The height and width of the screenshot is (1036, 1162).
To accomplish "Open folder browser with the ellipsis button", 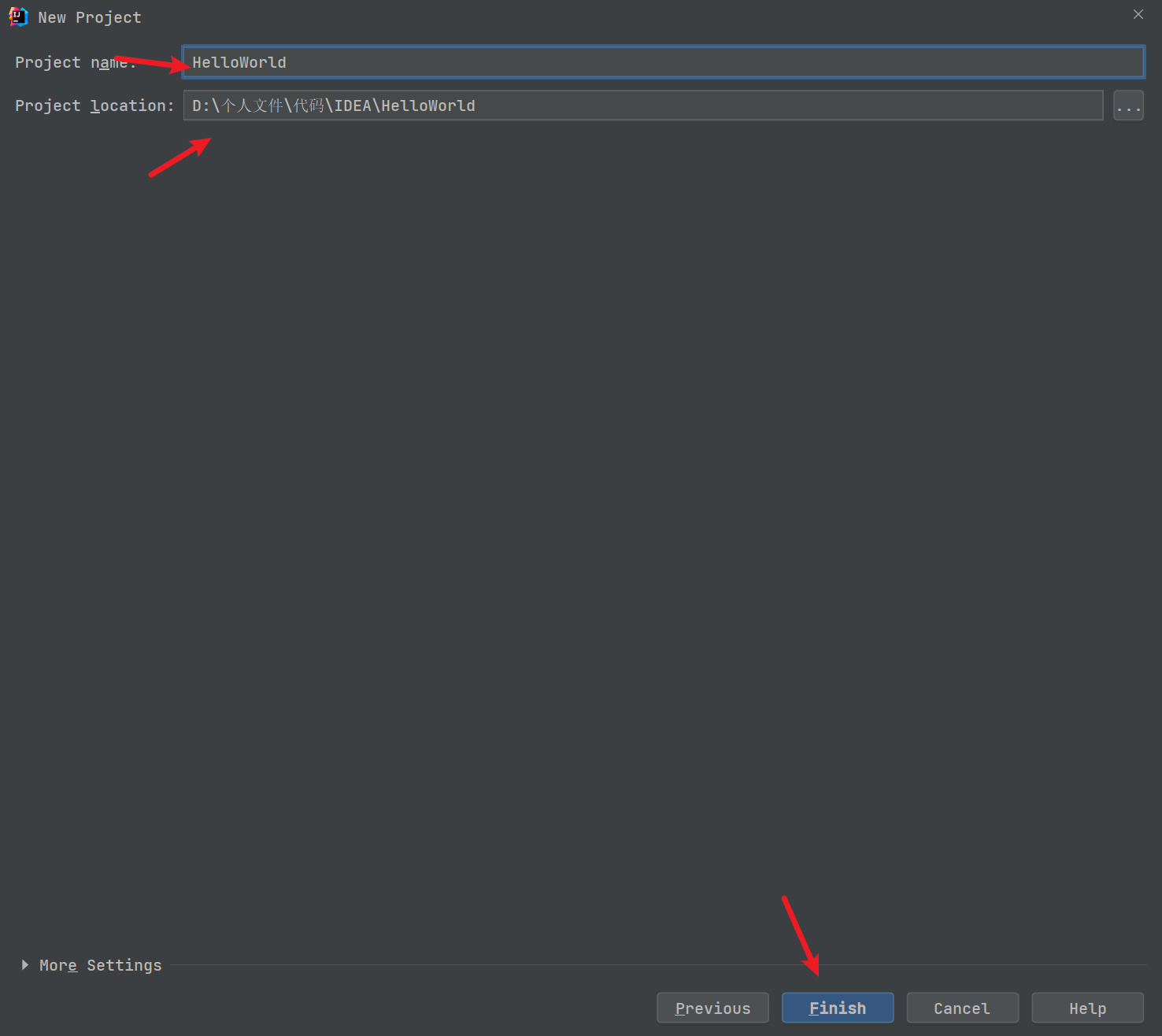I will pos(1128,105).
